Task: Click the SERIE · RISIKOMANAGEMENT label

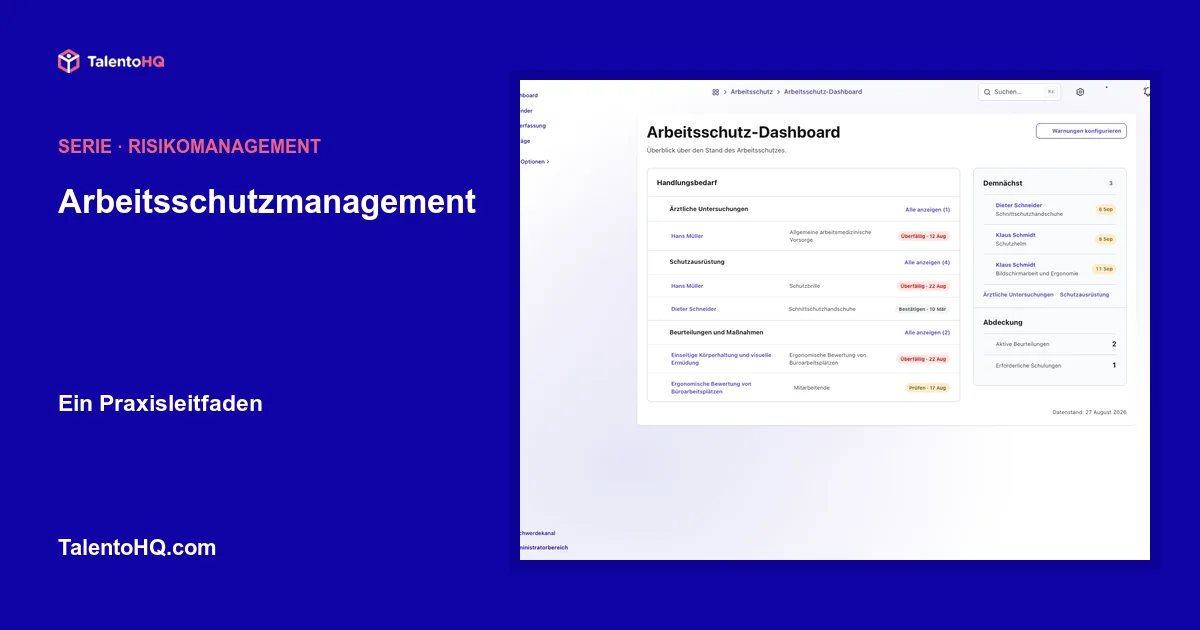Action: 189,146
